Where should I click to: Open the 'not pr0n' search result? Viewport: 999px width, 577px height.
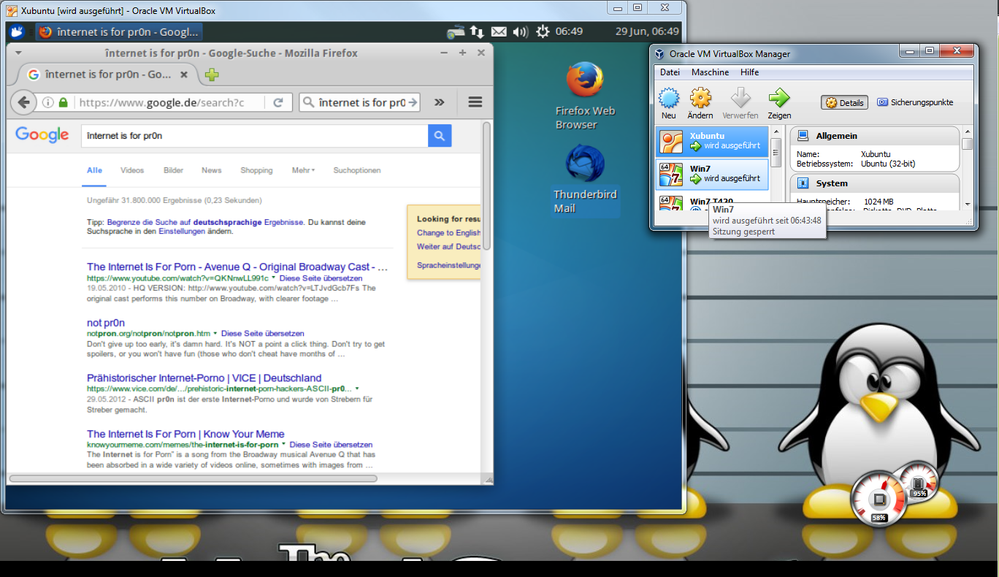106,323
